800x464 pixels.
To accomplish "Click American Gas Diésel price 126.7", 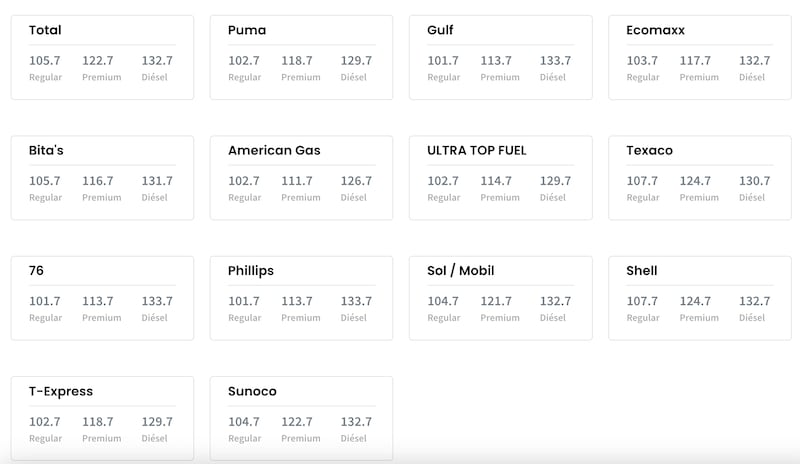I will 356,181.
